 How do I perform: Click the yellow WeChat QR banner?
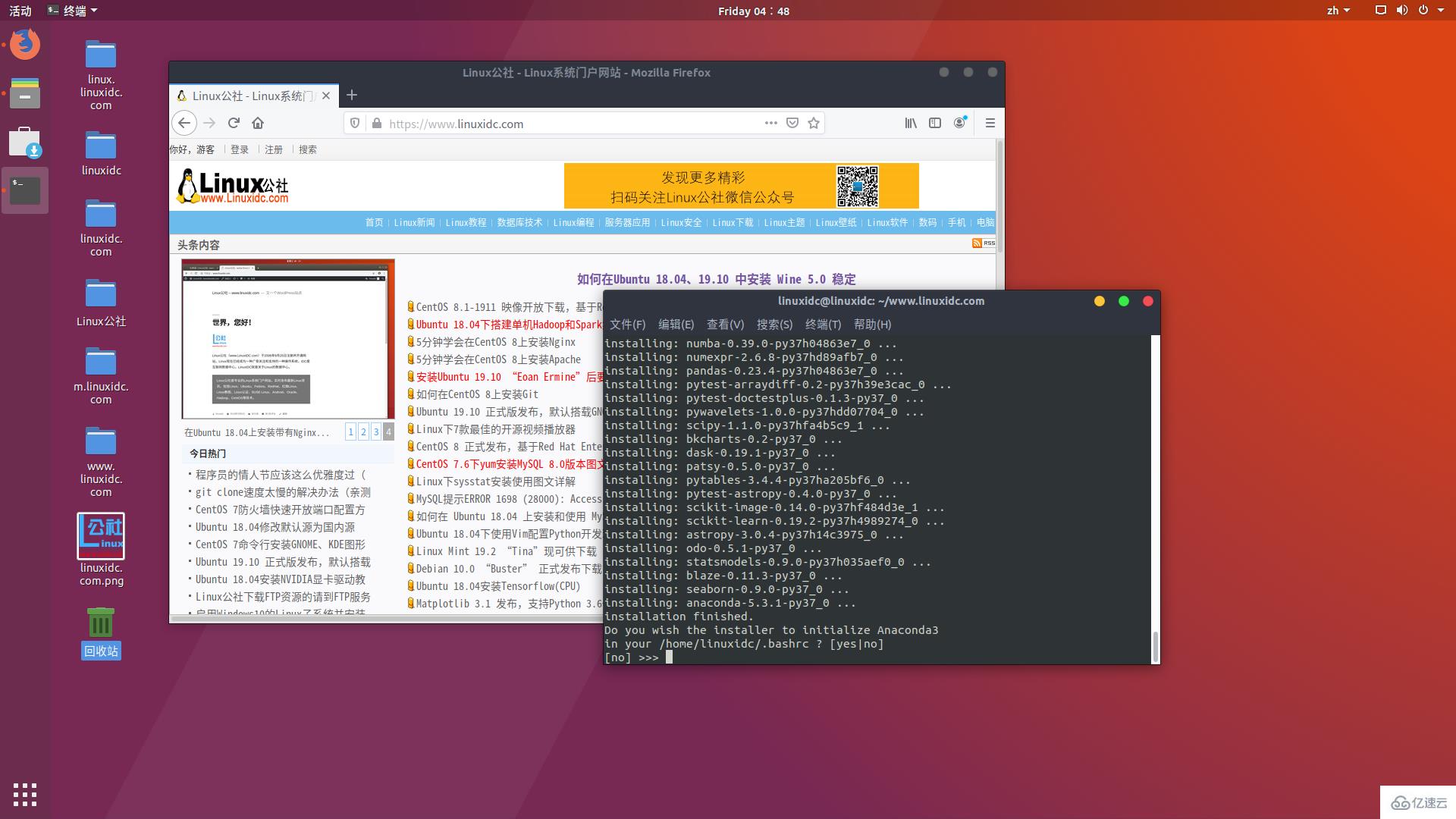click(x=741, y=186)
